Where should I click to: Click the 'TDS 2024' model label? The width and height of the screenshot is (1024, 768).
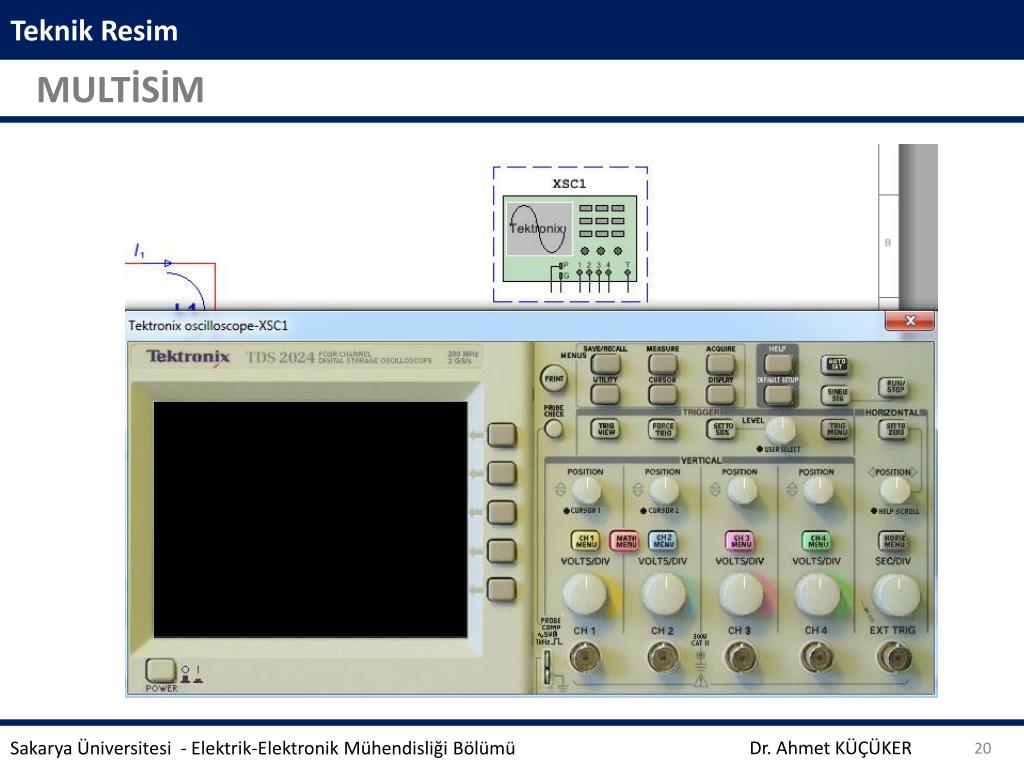pyautogui.click(x=280, y=357)
